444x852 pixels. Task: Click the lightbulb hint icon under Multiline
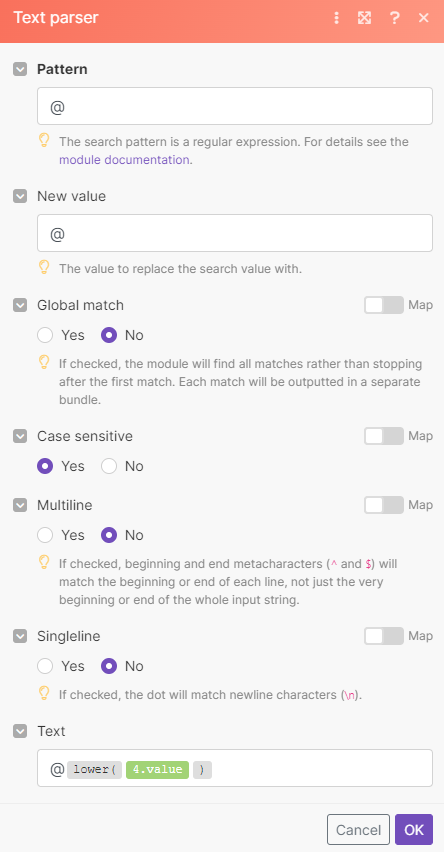click(45, 562)
